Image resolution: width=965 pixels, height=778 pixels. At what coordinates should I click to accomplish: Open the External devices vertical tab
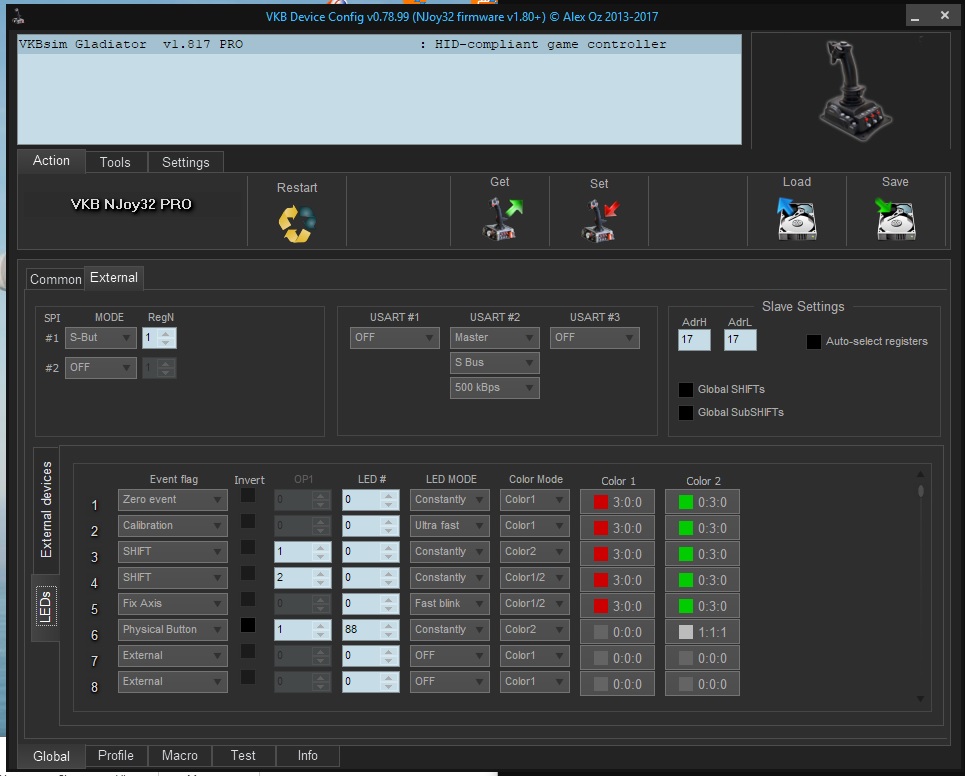[46, 510]
